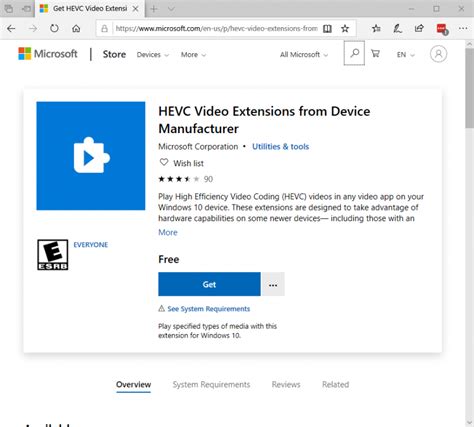The height and width of the screenshot is (427, 474).
Task: Open reading view book icon
Action: click(327, 29)
